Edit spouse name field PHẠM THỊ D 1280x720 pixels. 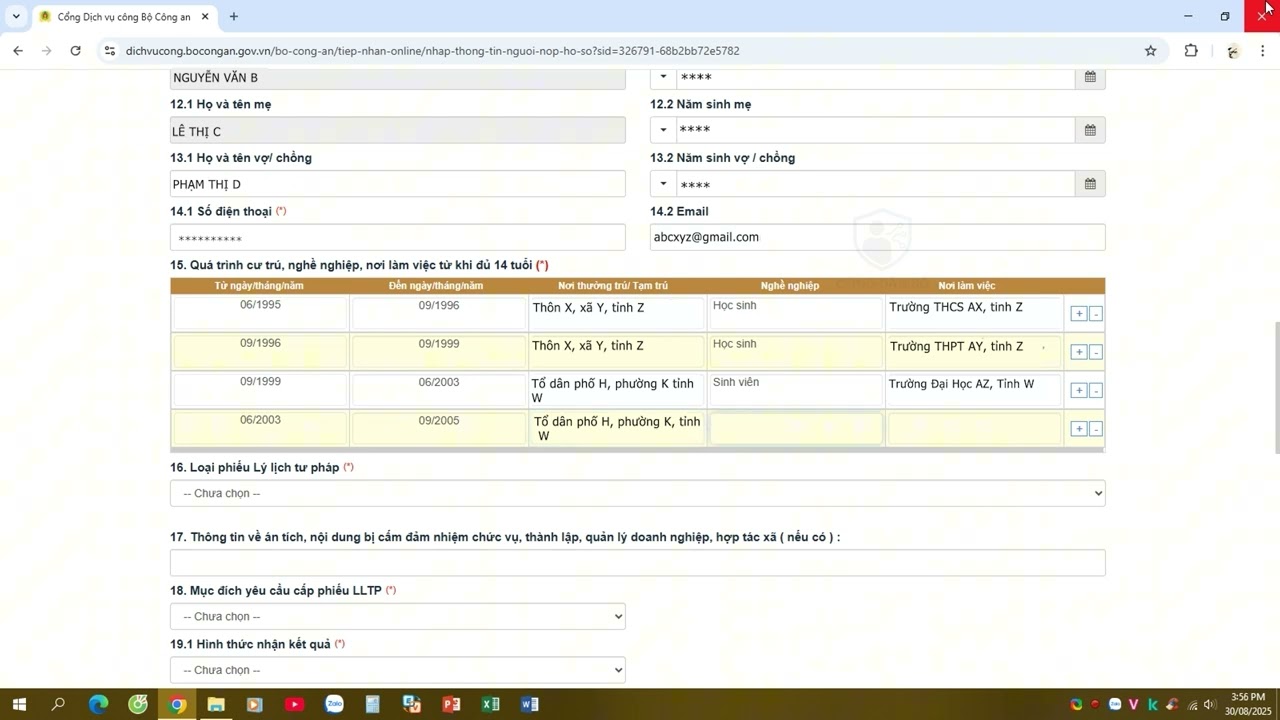click(398, 184)
